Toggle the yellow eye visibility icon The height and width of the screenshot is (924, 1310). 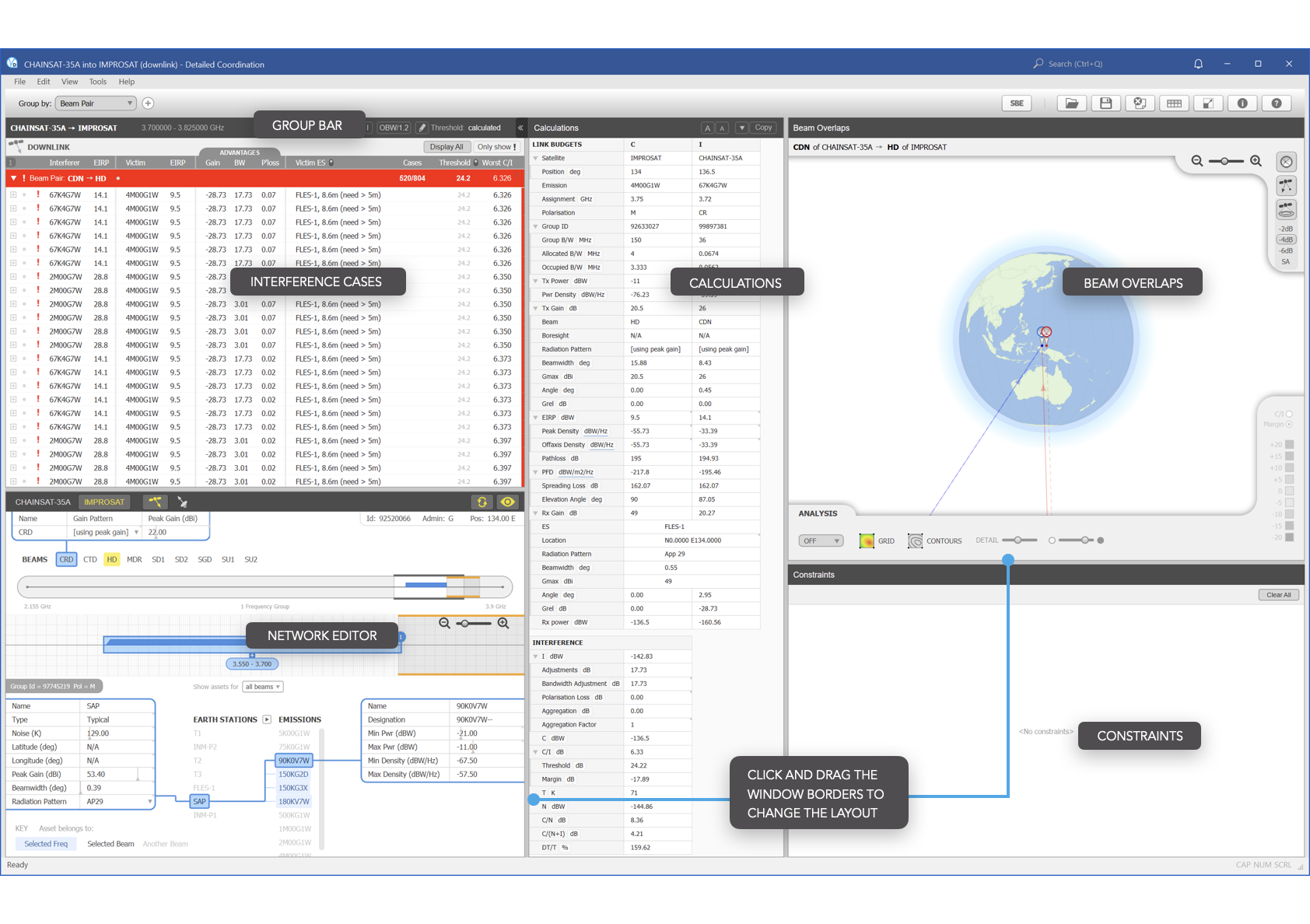tap(508, 502)
